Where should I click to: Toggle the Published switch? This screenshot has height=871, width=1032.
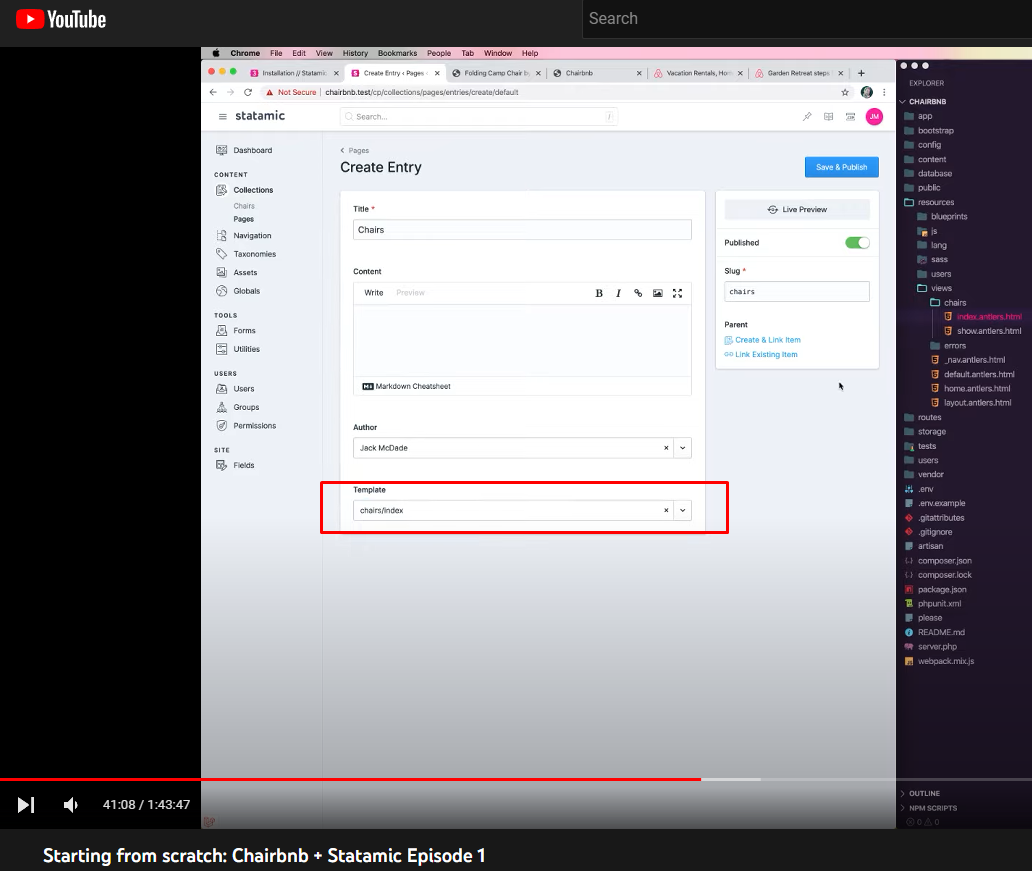857,243
